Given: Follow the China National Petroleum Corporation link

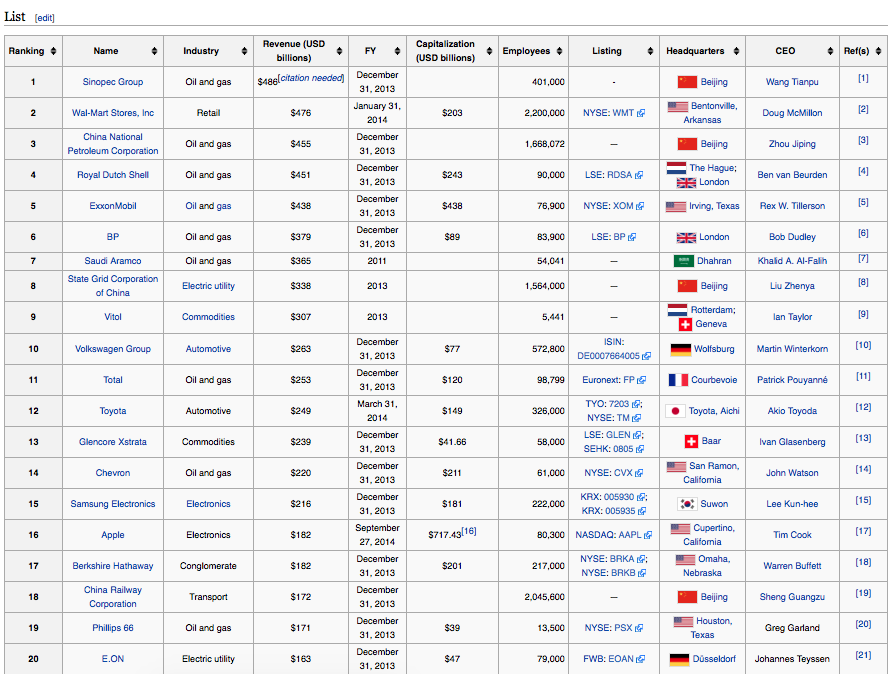Looking at the screenshot, I should point(113,144).
